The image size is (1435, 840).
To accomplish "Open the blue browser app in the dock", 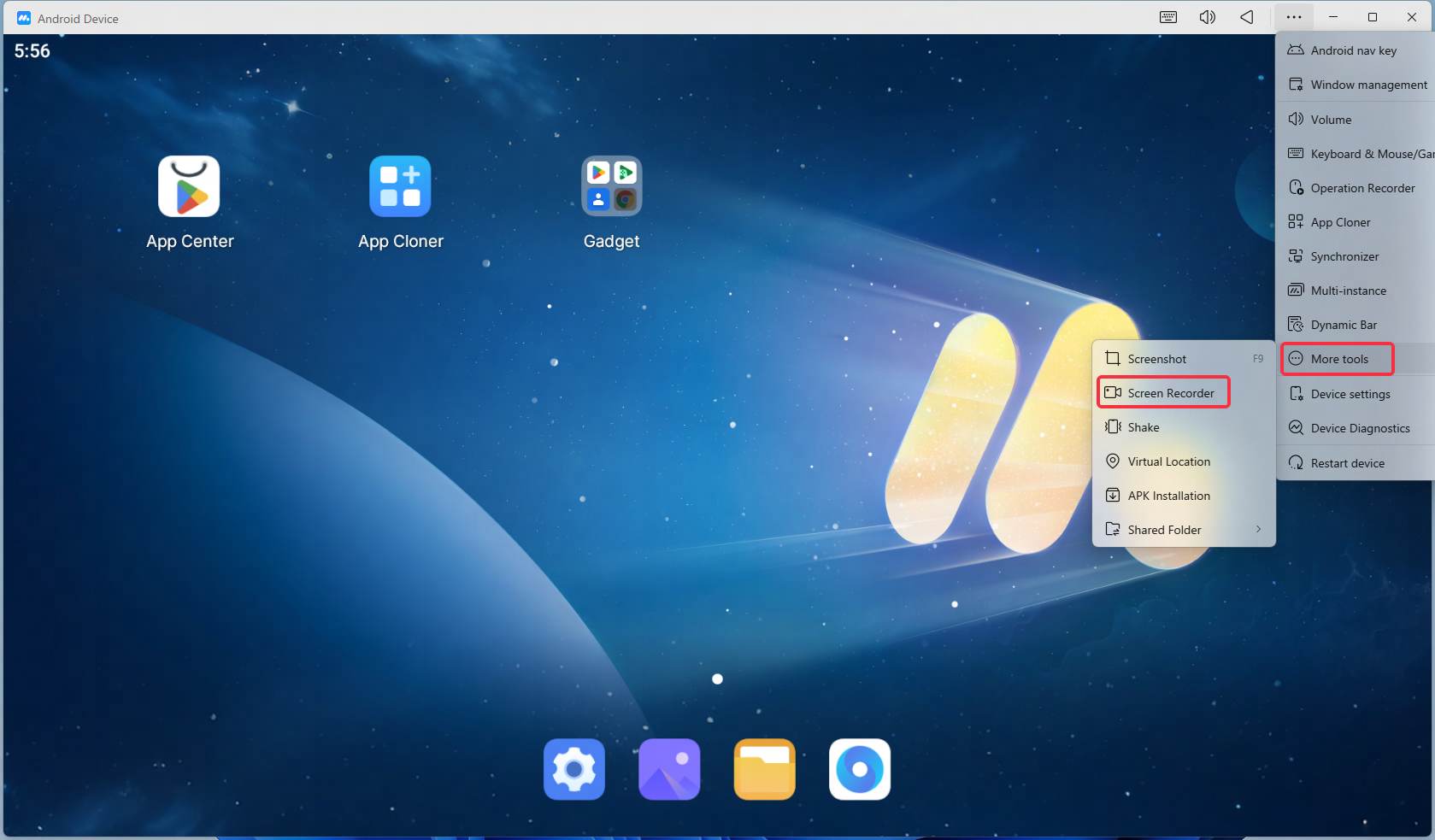I will click(860, 769).
